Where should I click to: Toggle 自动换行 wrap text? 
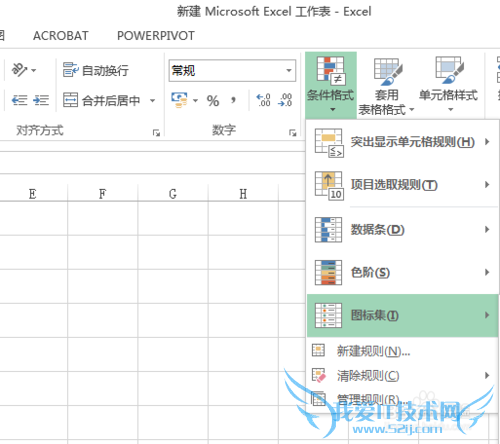point(96,70)
